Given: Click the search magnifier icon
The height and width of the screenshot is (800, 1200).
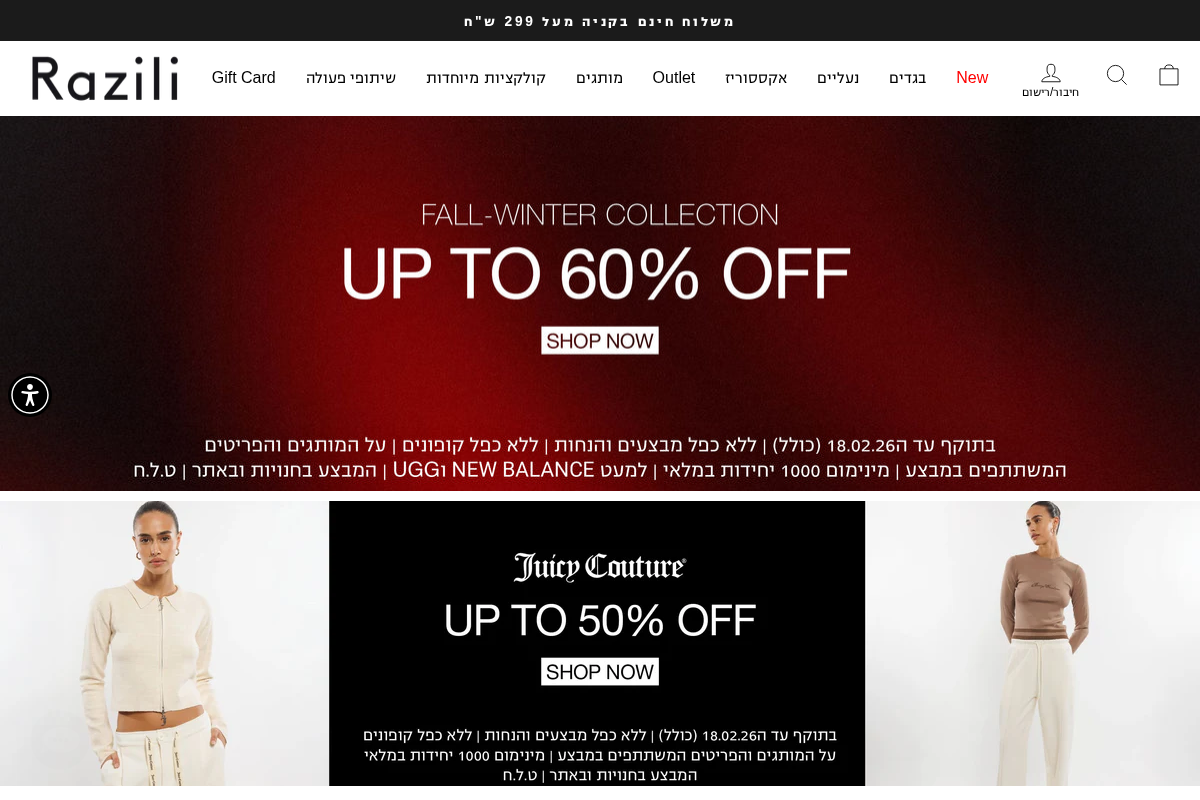Looking at the screenshot, I should [x=1117, y=76].
